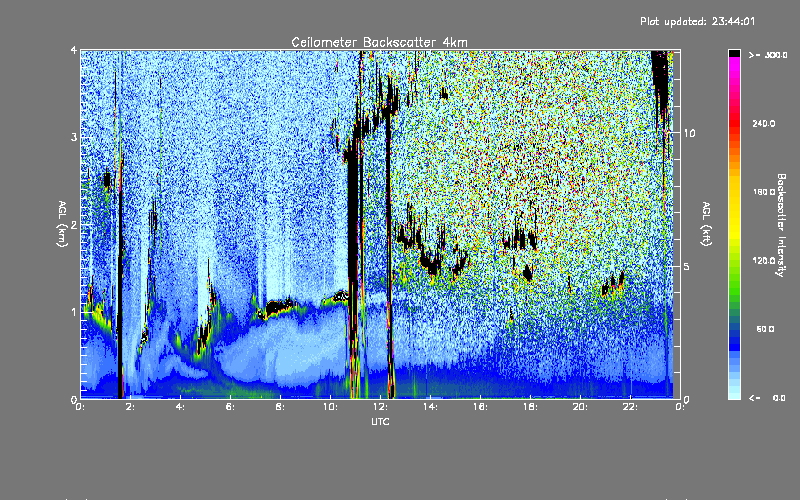800x500 pixels.
Task: Click the '4' km label on left axis
Action: [x=74, y=51]
